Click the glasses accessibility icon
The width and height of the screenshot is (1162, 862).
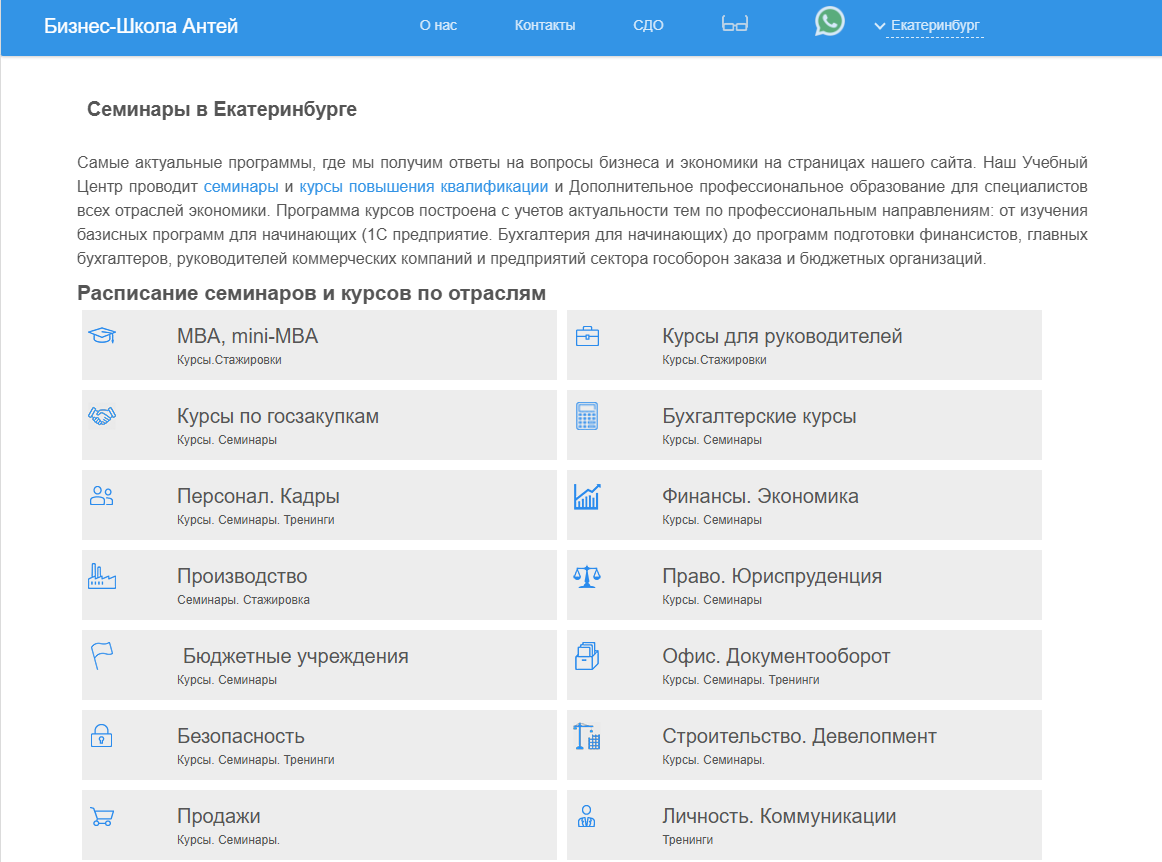[735, 25]
